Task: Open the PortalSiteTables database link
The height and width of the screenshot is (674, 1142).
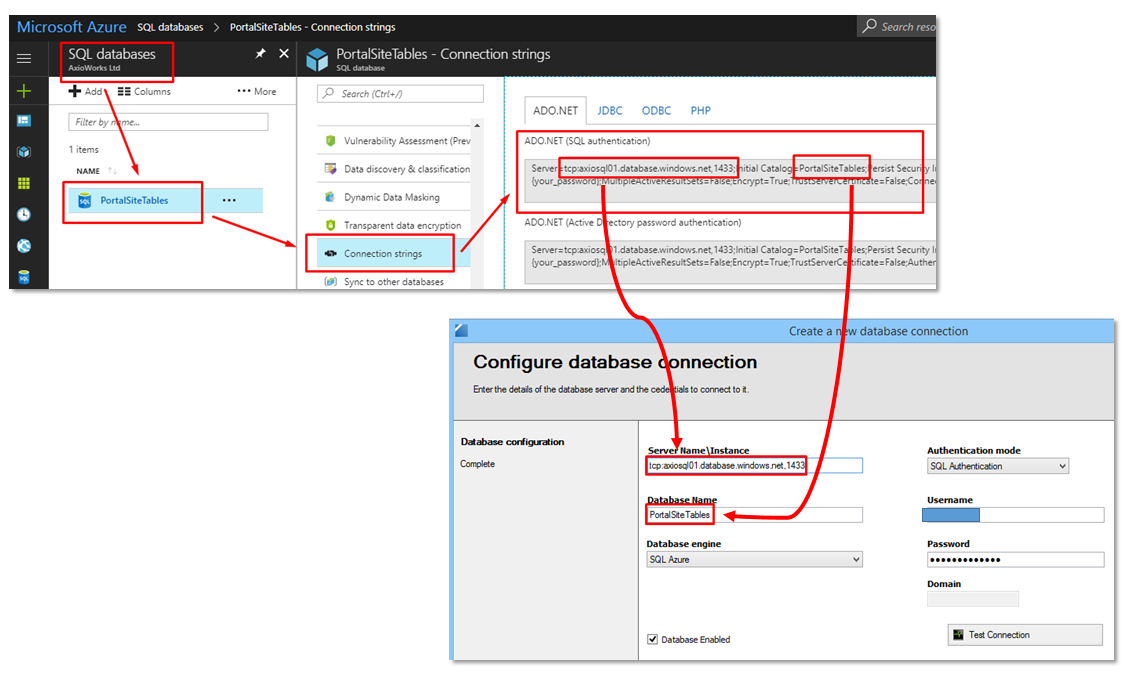Action: tap(134, 200)
